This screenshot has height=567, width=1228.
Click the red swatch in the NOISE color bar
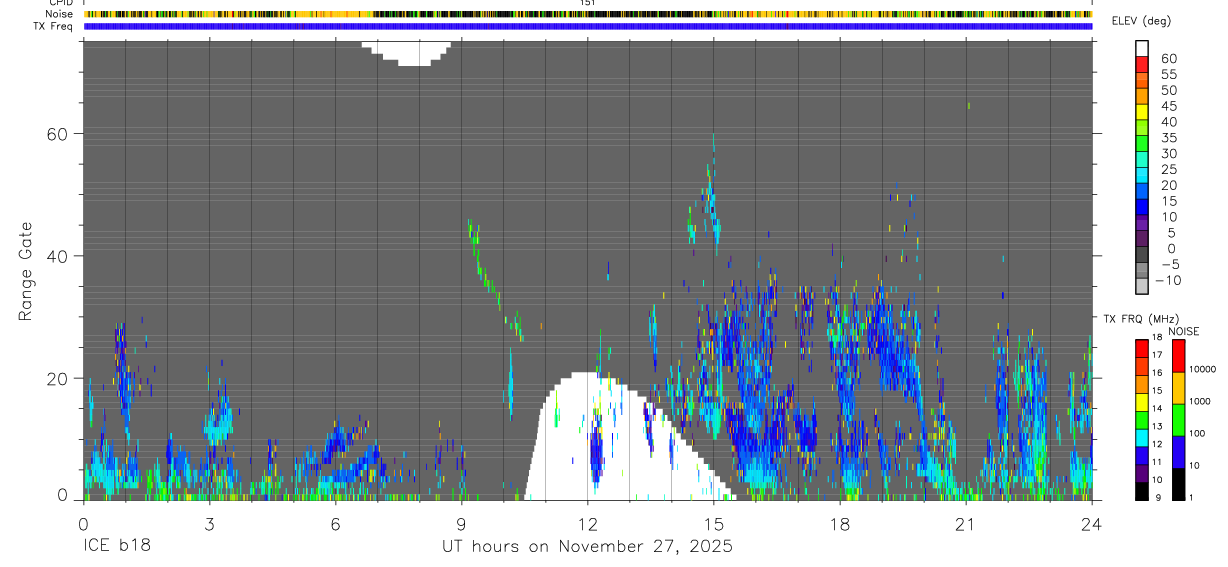pos(1178,355)
